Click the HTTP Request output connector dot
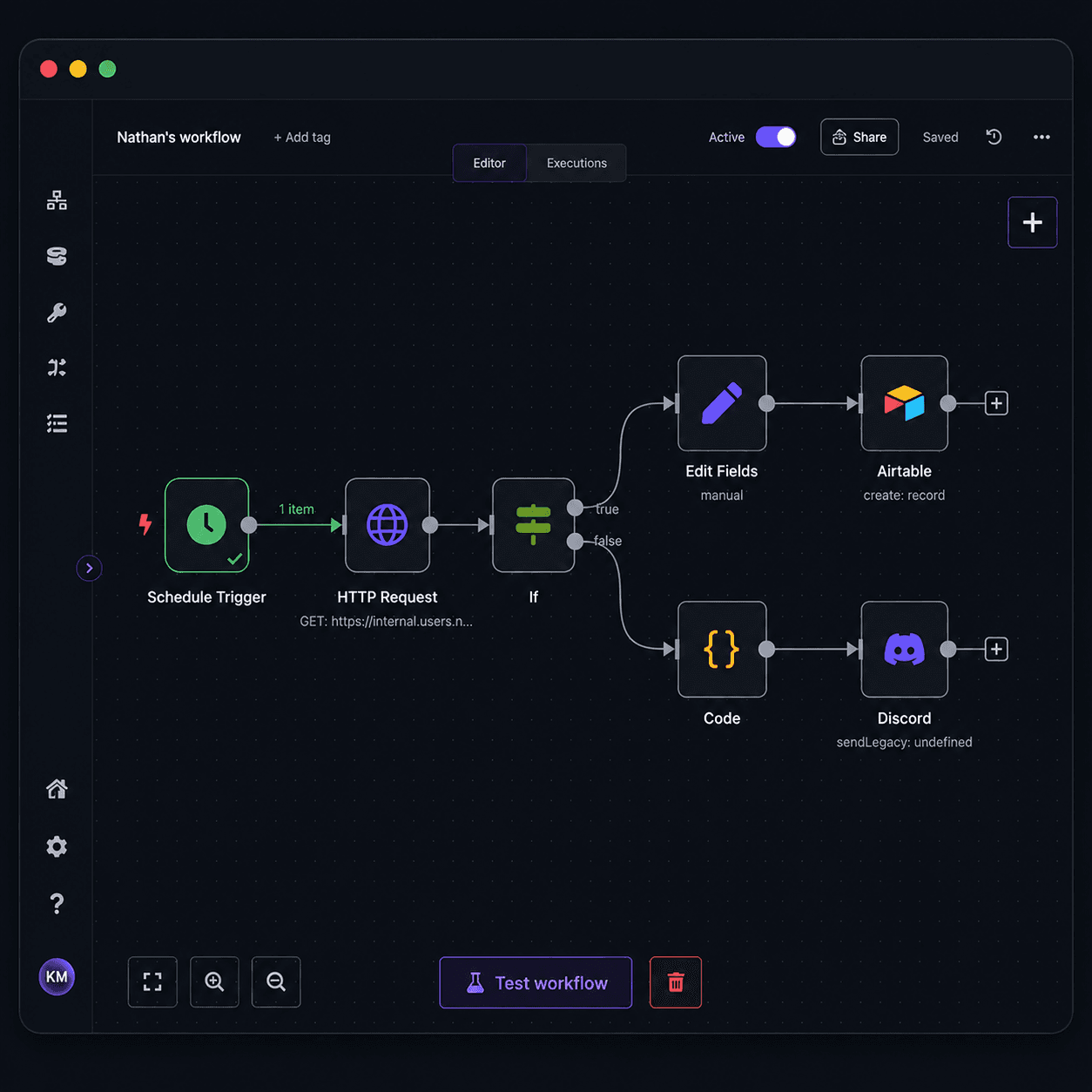Viewport: 1092px width, 1092px height. pyautogui.click(x=430, y=525)
